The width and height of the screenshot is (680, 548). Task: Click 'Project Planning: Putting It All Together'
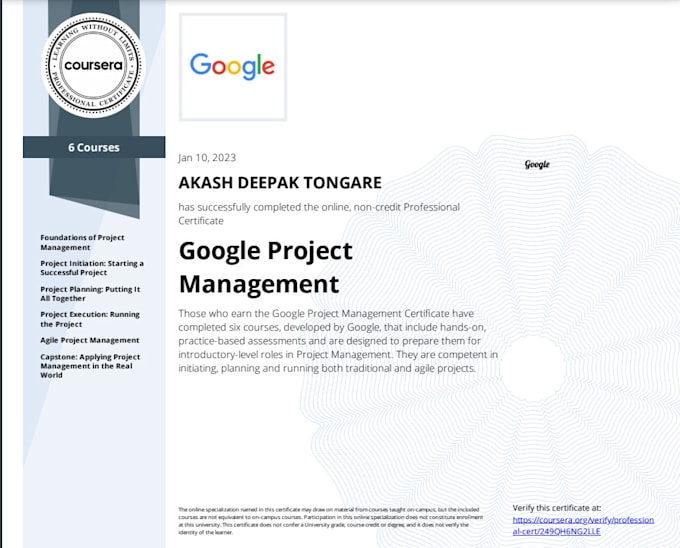[90, 294]
